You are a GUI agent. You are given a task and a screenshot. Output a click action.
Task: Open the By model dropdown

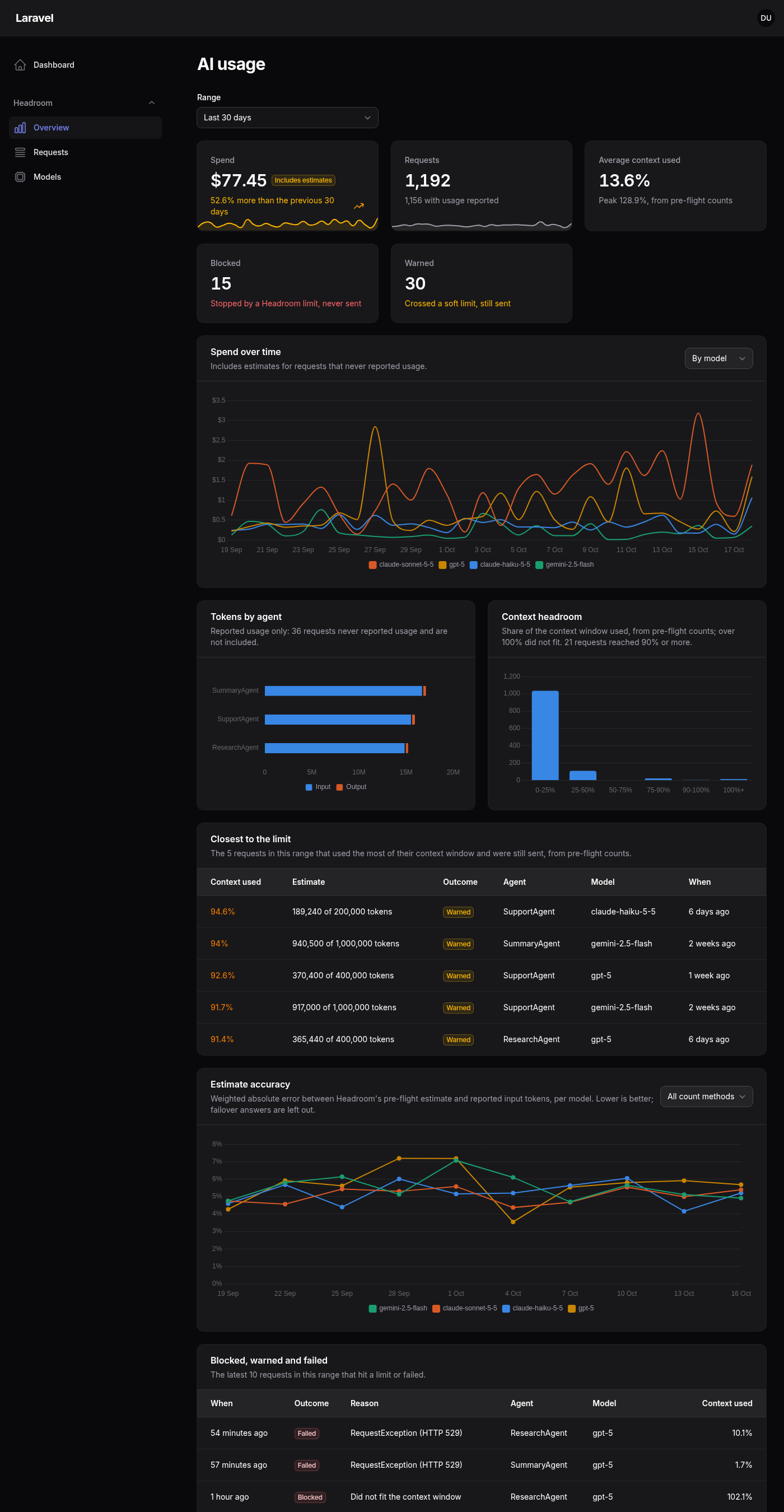718,358
